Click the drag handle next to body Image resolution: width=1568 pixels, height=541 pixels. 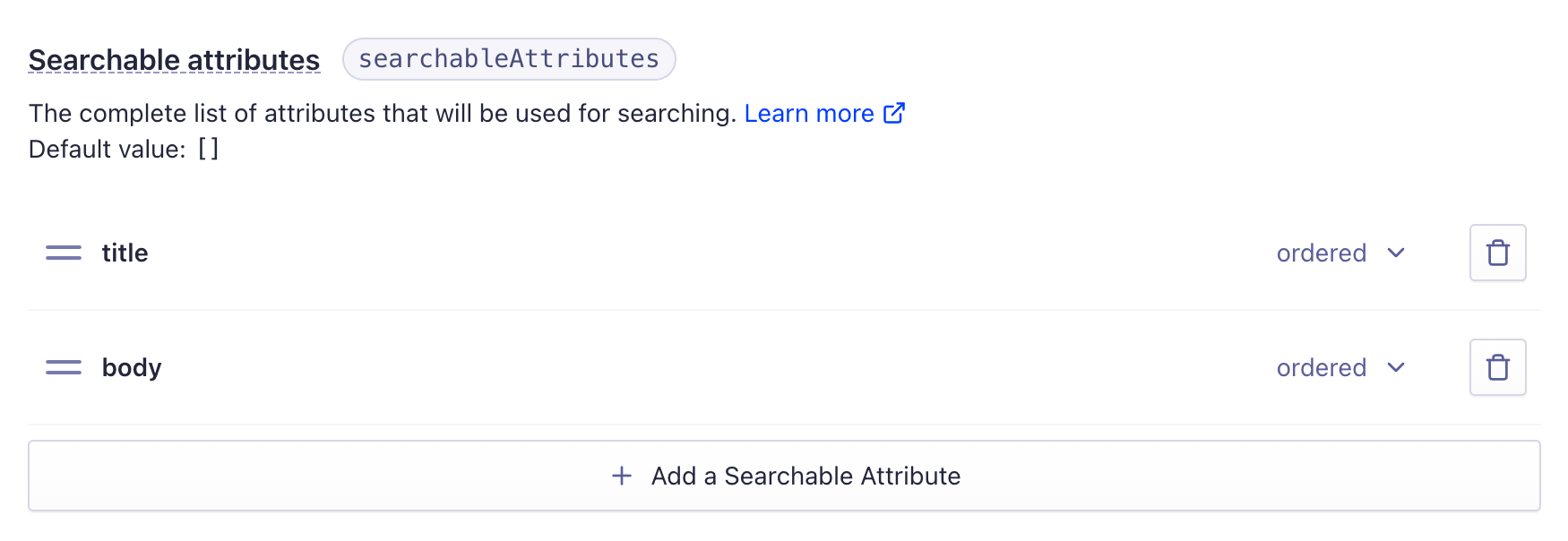63,367
